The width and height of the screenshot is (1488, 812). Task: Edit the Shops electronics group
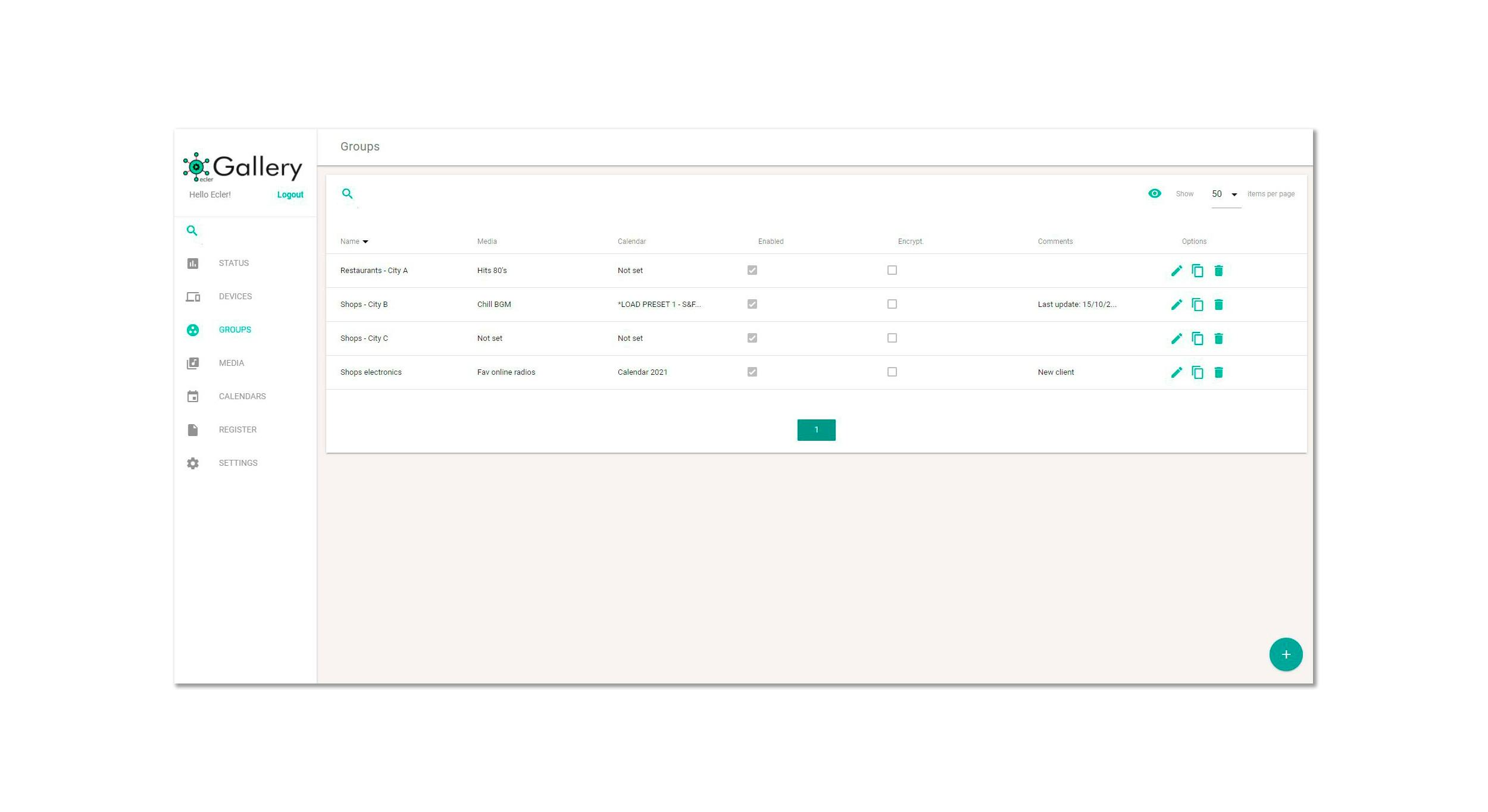coord(1176,372)
